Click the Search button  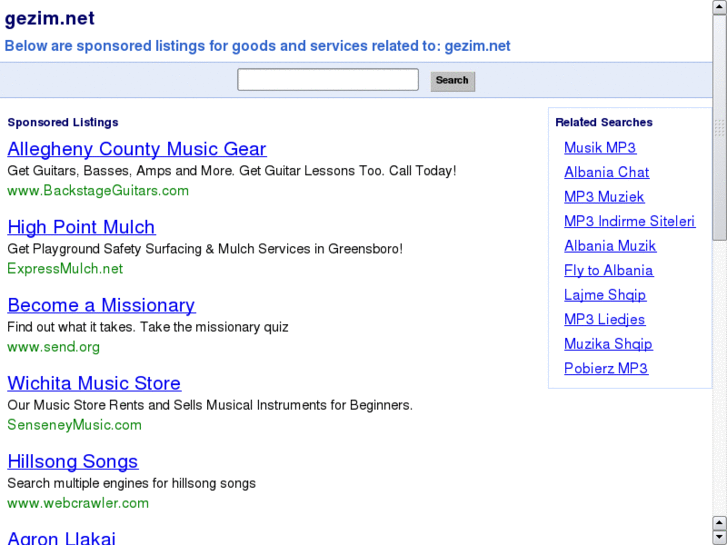coord(453,81)
